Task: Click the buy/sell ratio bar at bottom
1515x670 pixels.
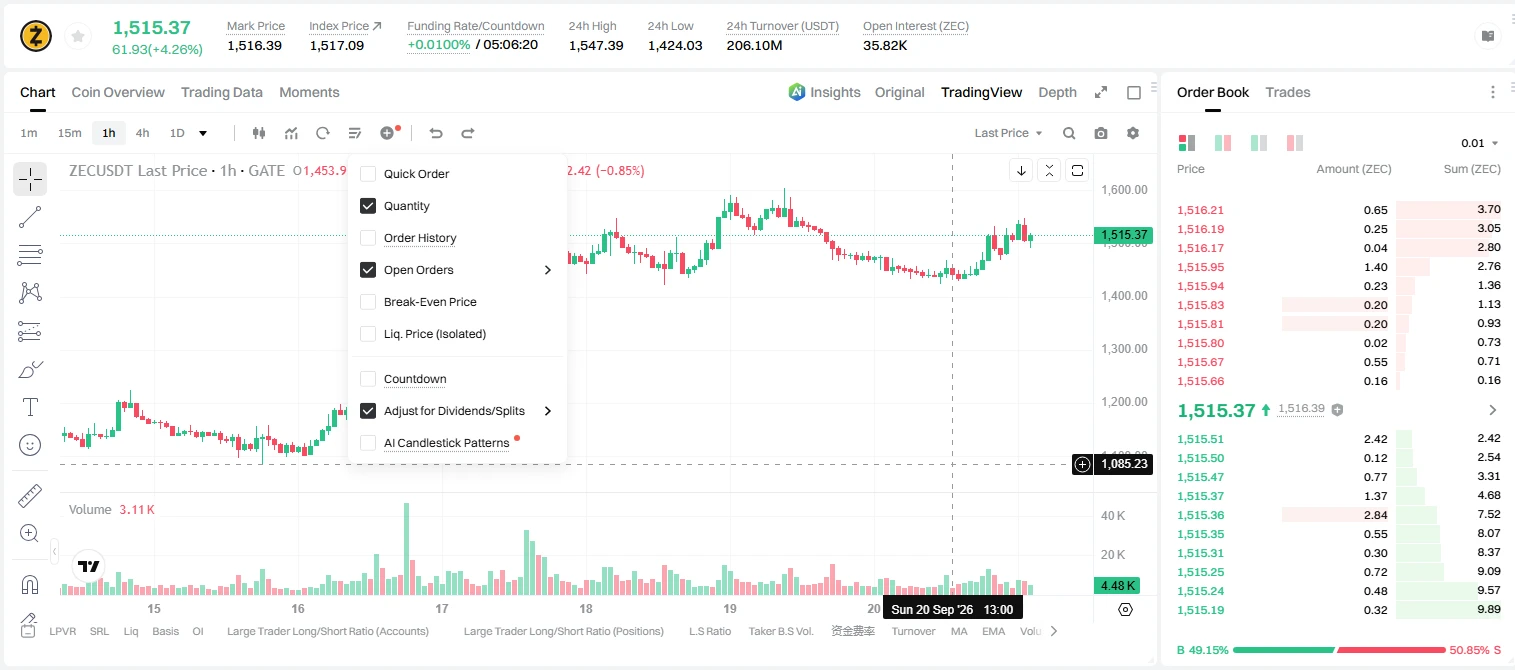Action: [x=1339, y=650]
